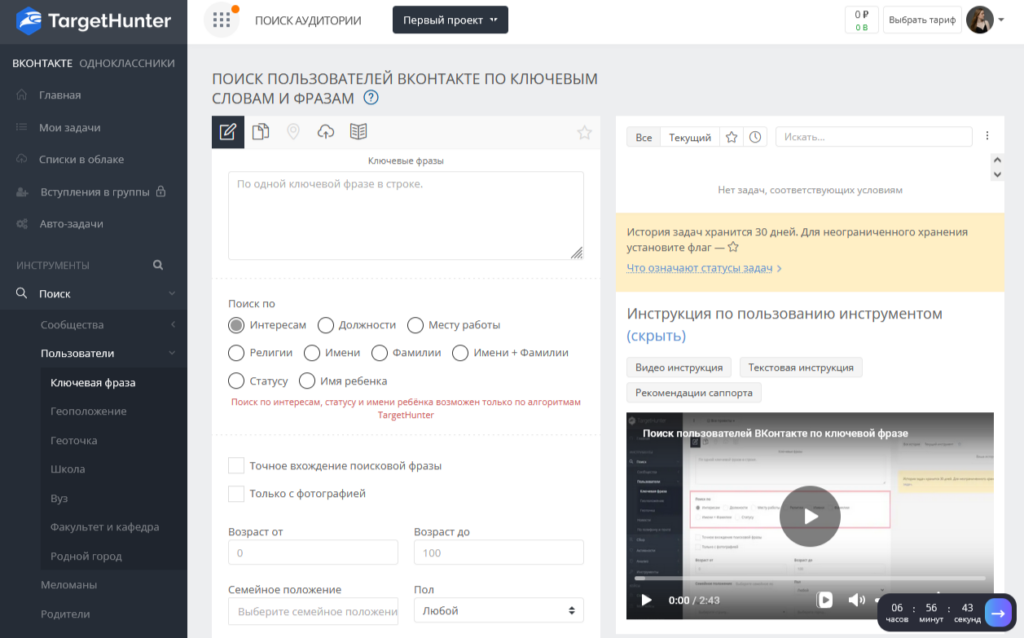Viewport: 1024px width, 638px height.
Task: Click the copy documents toolbar icon
Action: [x=261, y=132]
